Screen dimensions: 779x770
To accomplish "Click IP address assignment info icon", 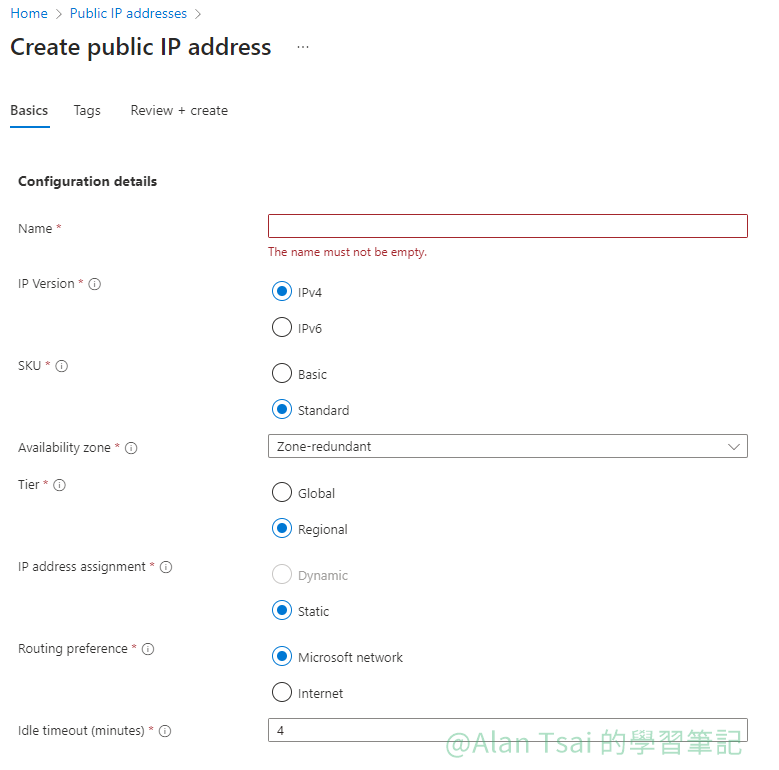I will [166, 567].
